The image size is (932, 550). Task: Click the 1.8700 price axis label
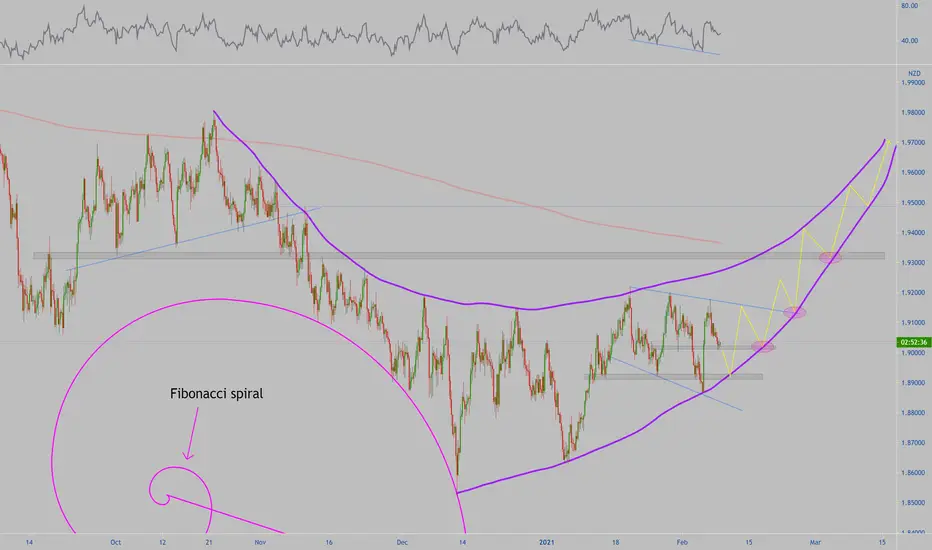tap(913, 443)
